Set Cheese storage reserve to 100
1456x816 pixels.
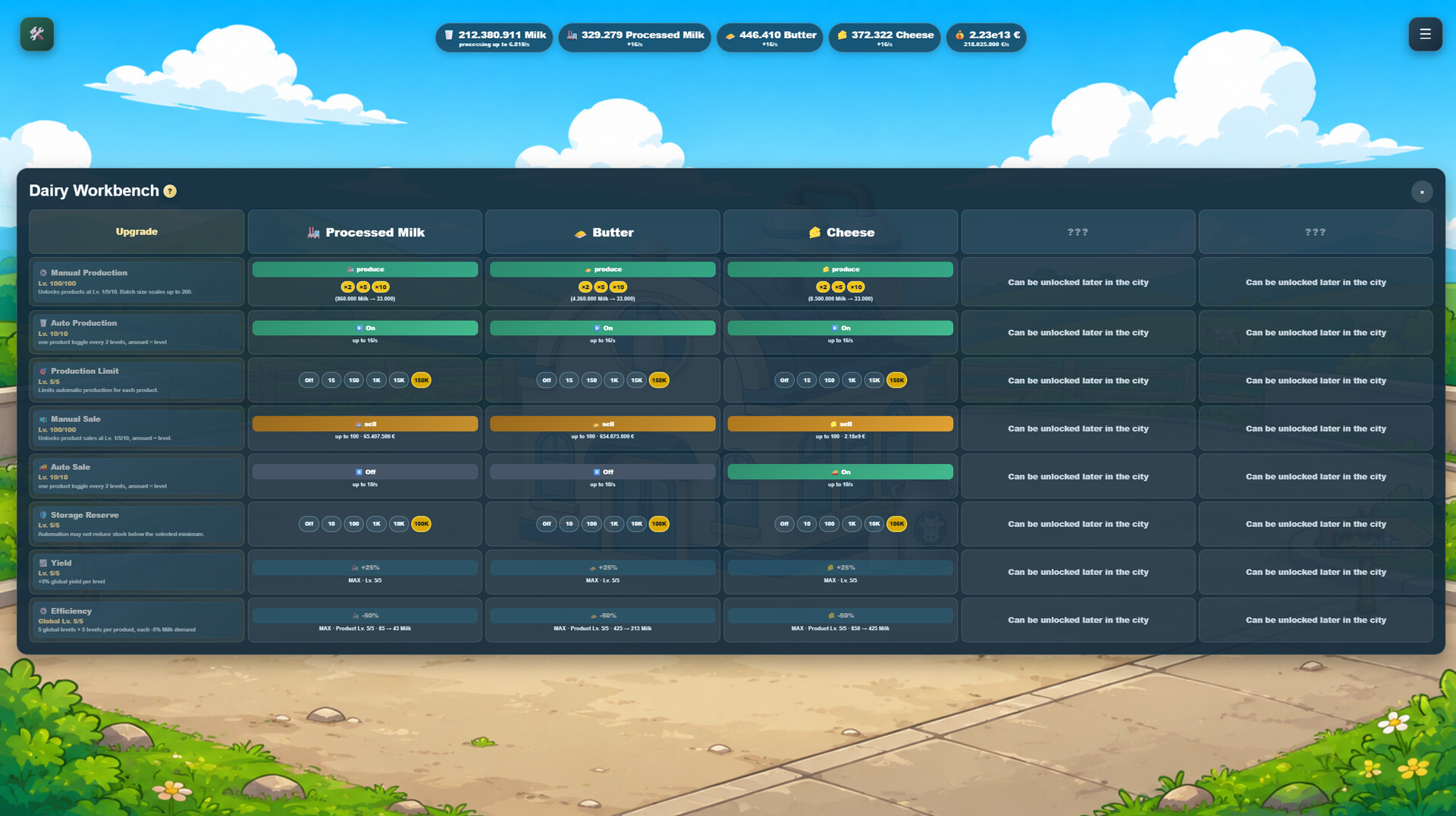point(830,523)
